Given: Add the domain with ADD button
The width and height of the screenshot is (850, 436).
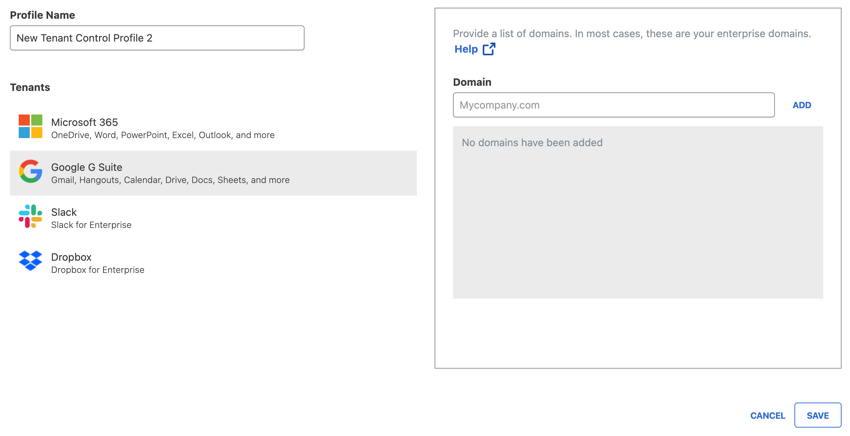Looking at the screenshot, I should tap(802, 105).
